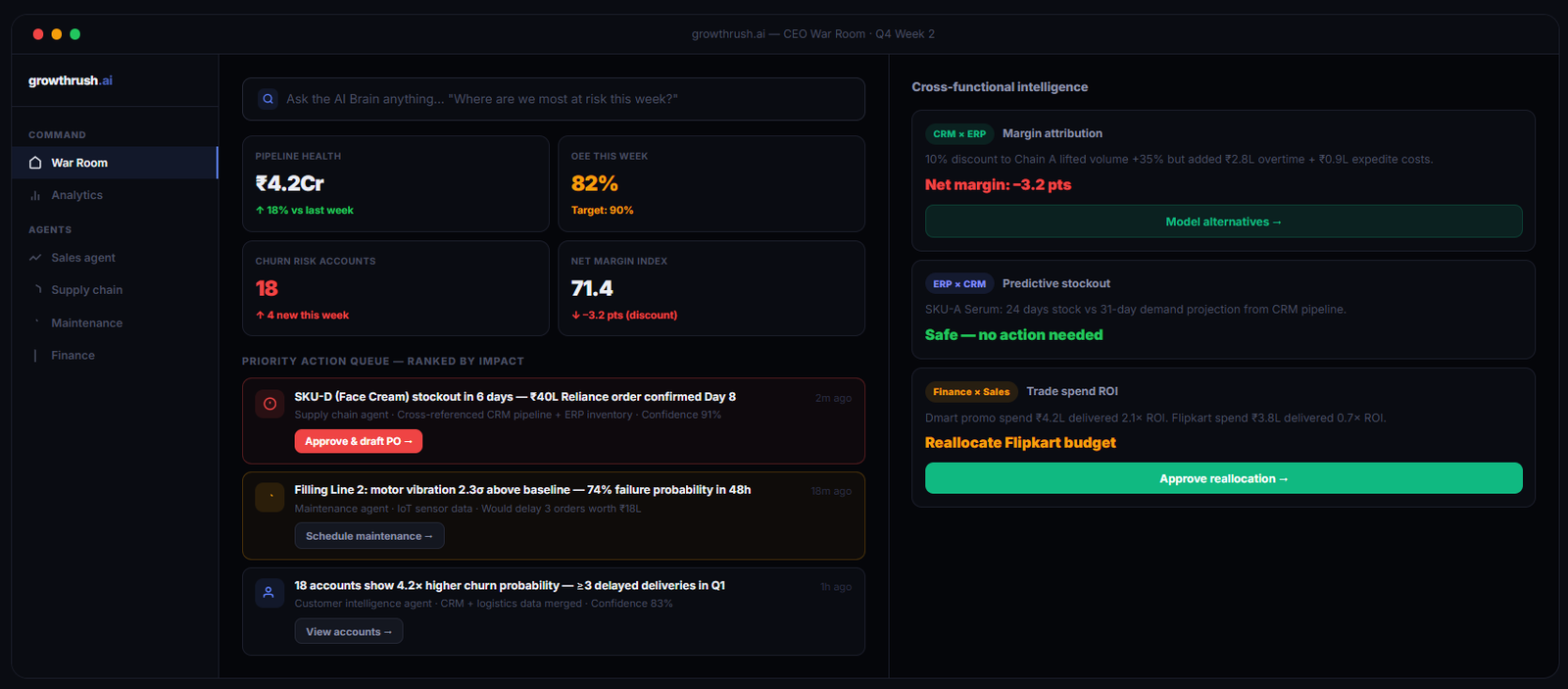
Task: Click 'Reallocate Flipkart budget' text
Action: point(1020,443)
